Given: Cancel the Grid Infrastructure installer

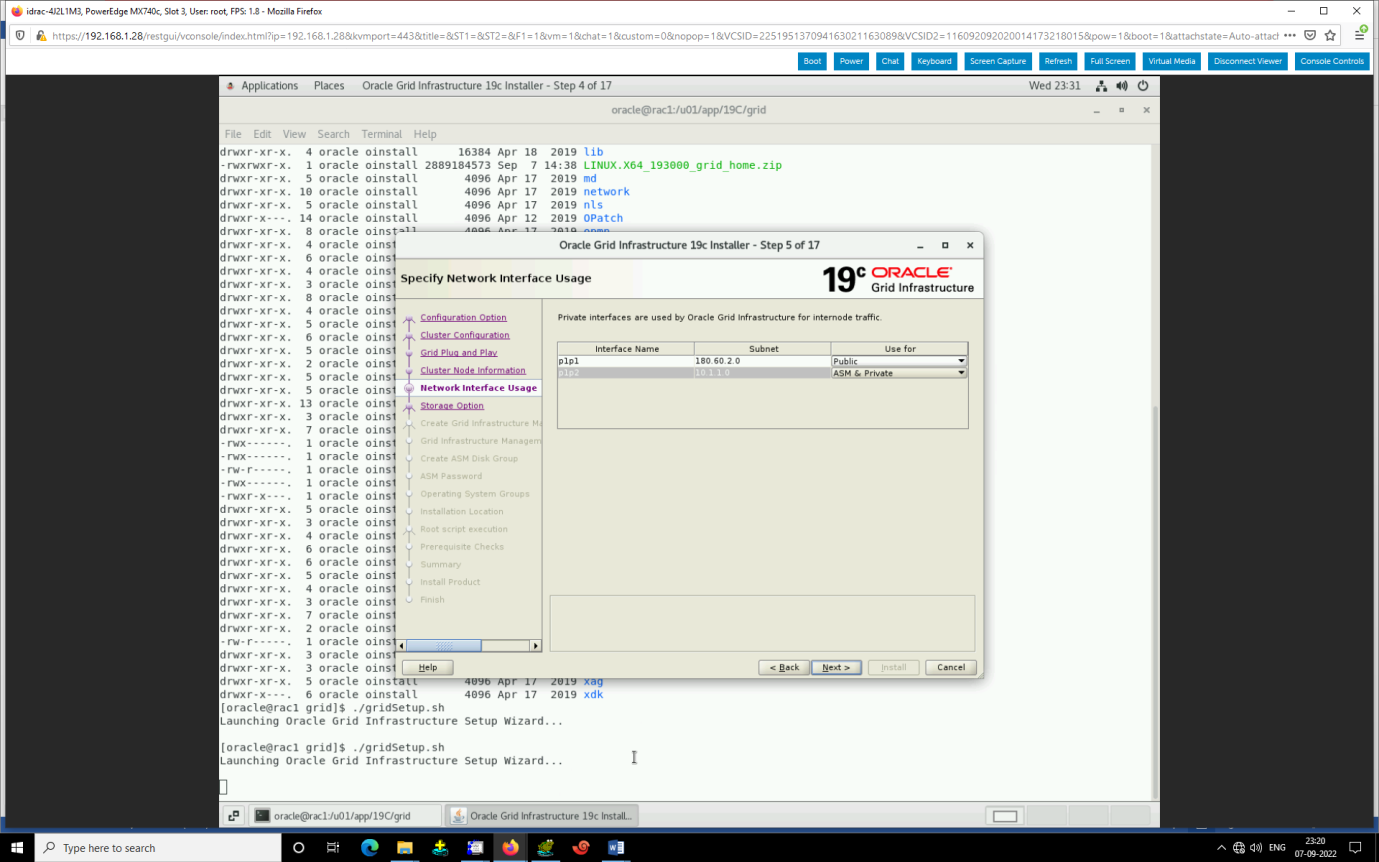Looking at the screenshot, I should [951, 667].
